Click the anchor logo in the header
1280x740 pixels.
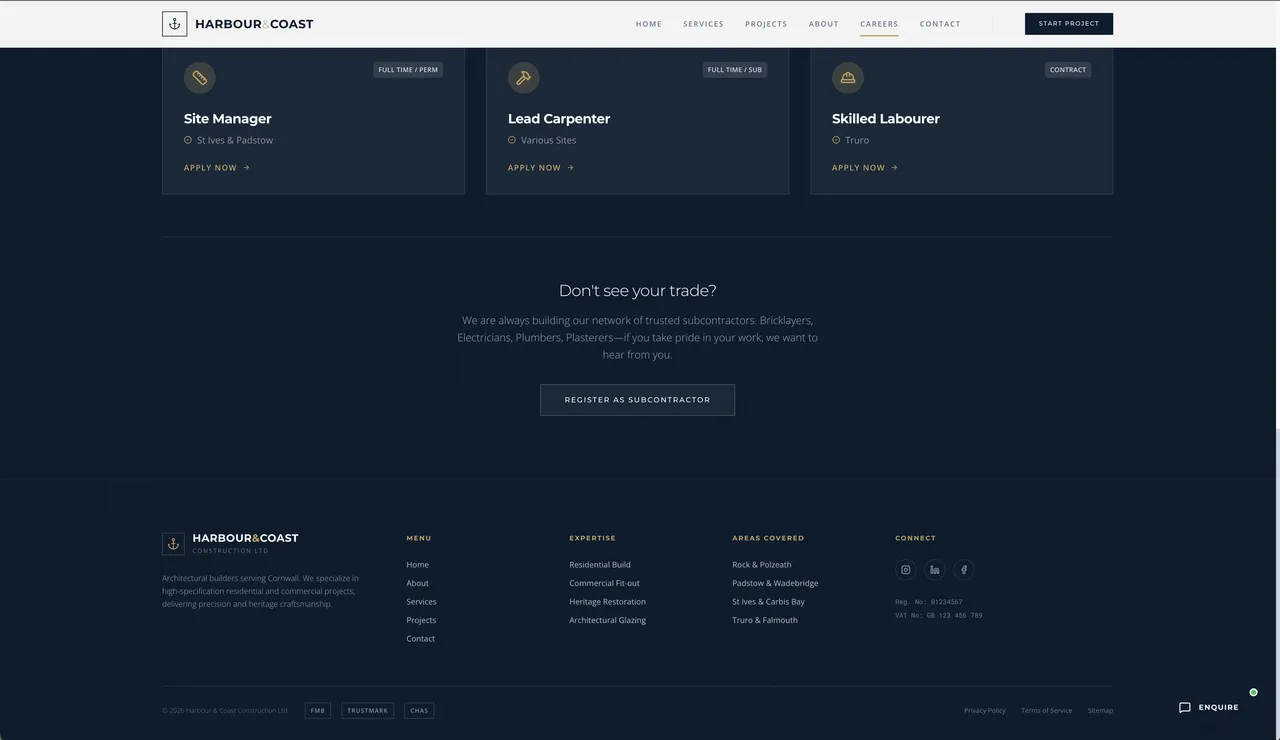click(x=174, y=24)
